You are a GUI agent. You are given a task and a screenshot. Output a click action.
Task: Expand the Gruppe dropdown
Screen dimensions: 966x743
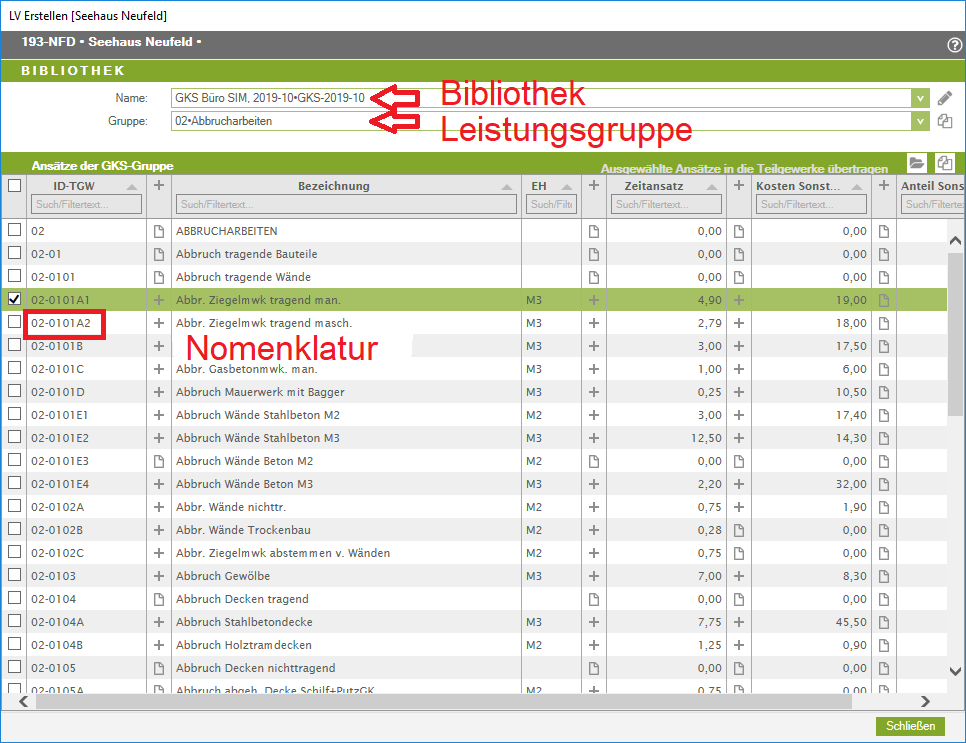click(x=919, y=121)
